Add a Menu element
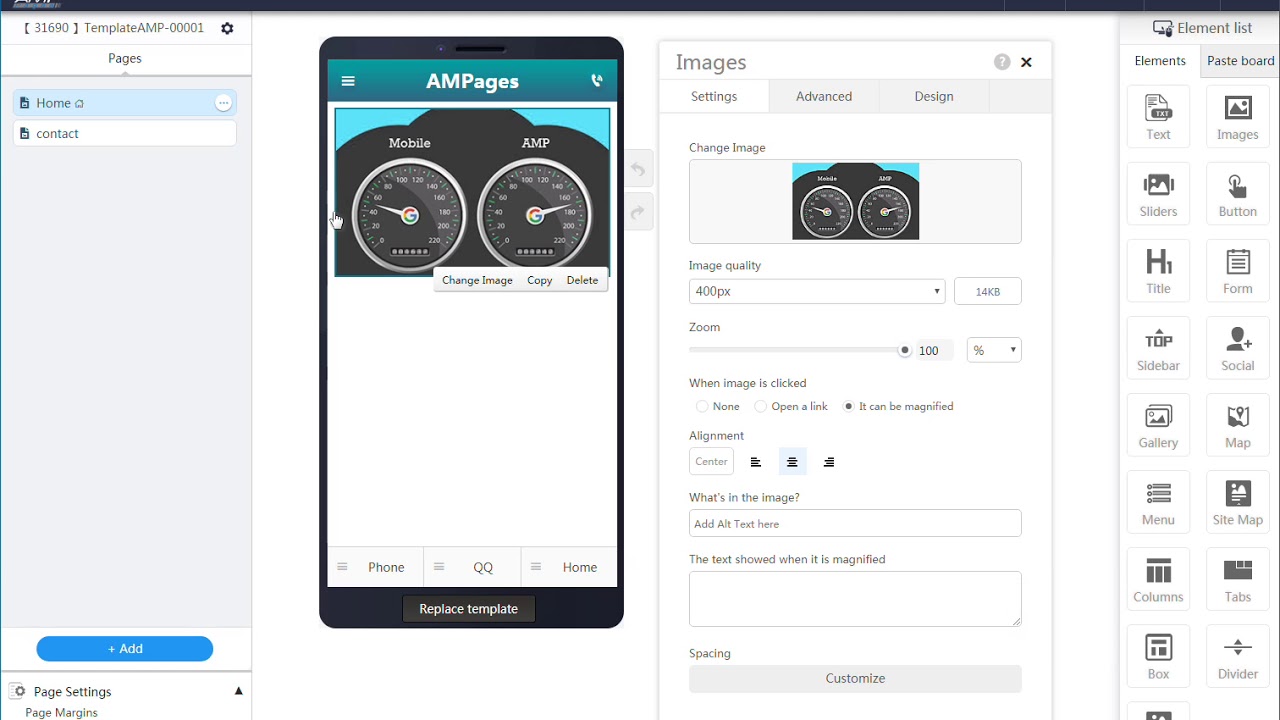The width and height of the screenshot is (1280, 720). [1158, 504]
